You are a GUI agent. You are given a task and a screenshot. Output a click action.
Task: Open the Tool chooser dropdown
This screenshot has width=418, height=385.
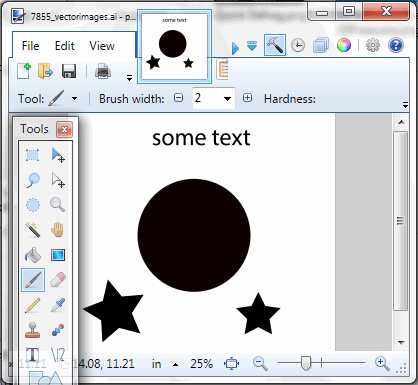pyautogui.click(x=74, y=98)
